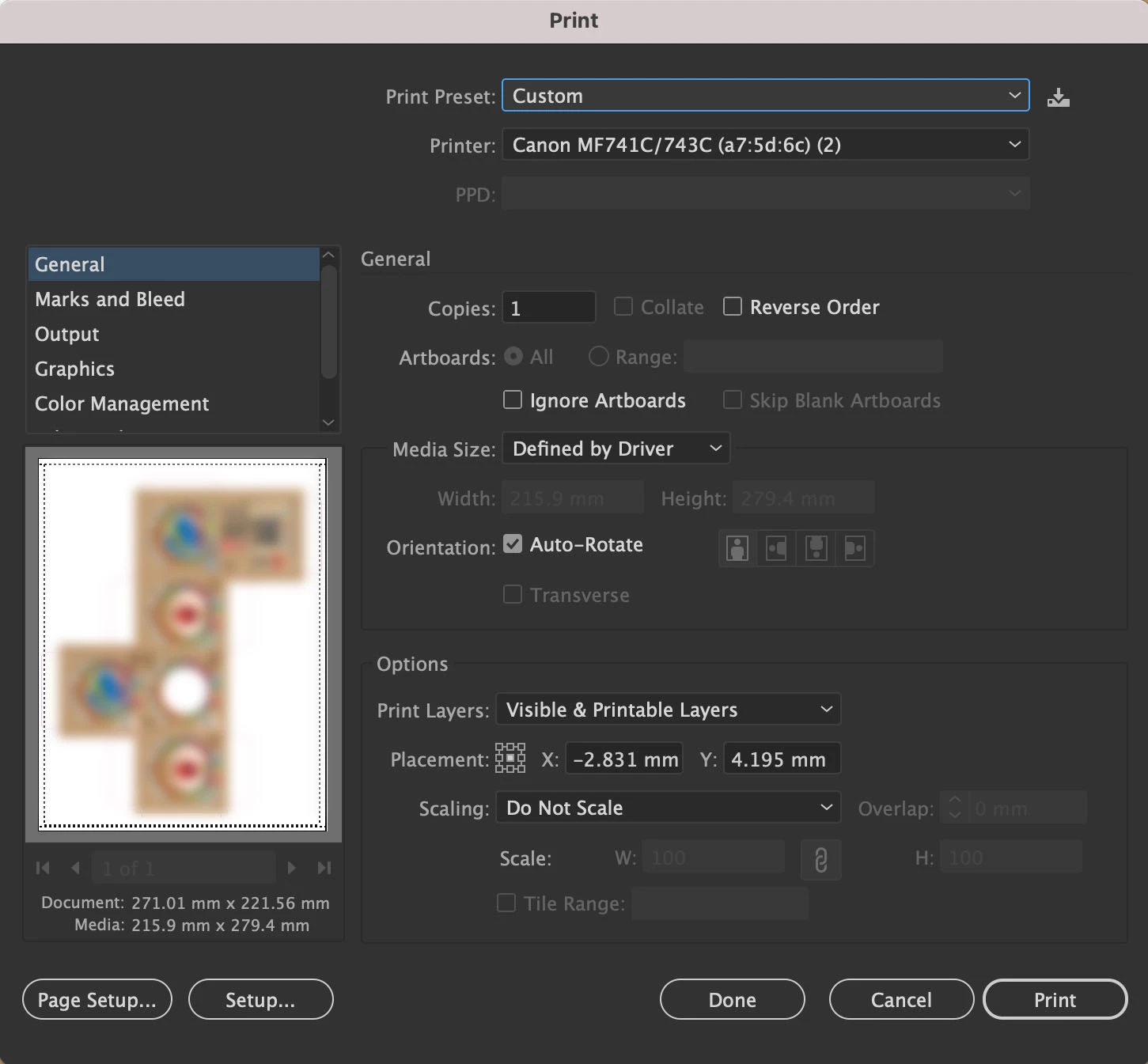1148x1064 pixels.
Task: Click the category list scroll up arrow
Action: pos(329,256)
